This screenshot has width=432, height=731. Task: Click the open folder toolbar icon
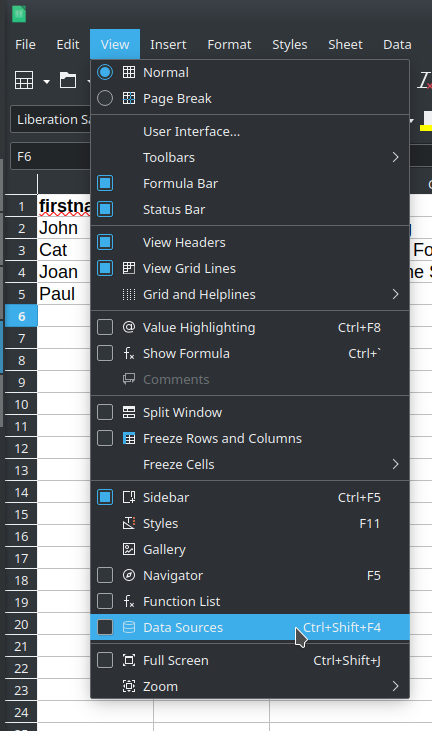[68, 81]
